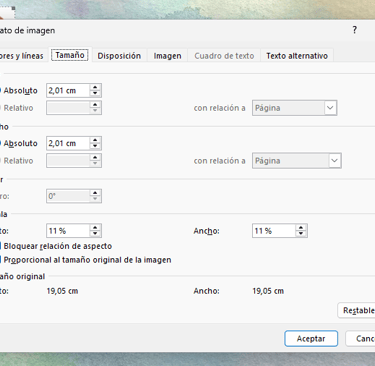Click the help question mark icon
375x366 pixels.
point(354,30)
